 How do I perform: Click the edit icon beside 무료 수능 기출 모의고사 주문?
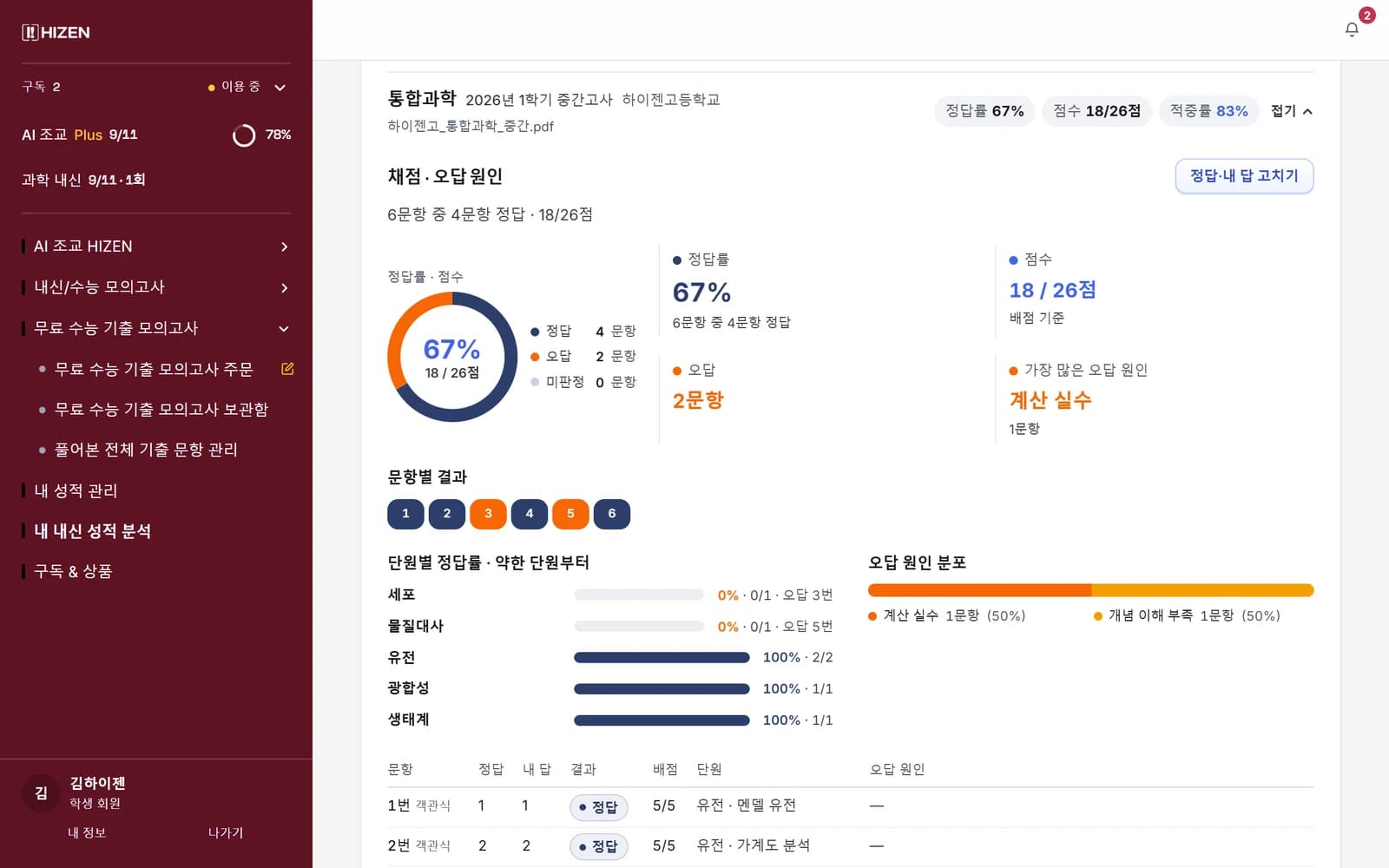[287, 369]
